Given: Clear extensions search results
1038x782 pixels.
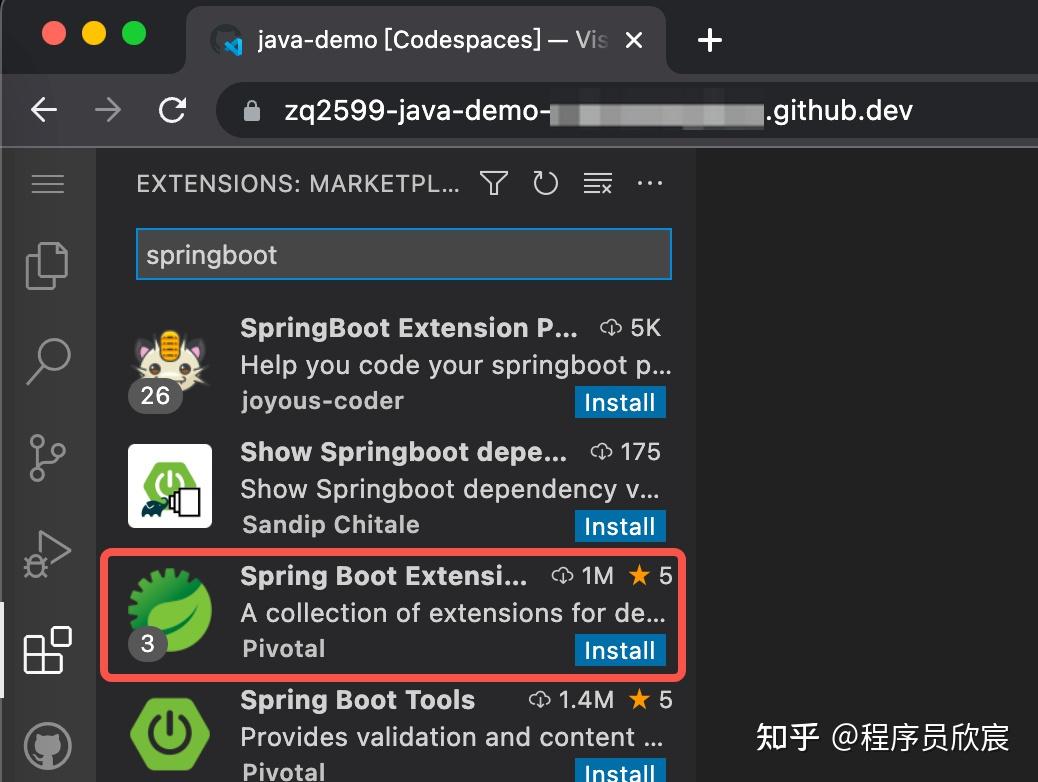Looking at the screenshot, I should click(598, 183).
